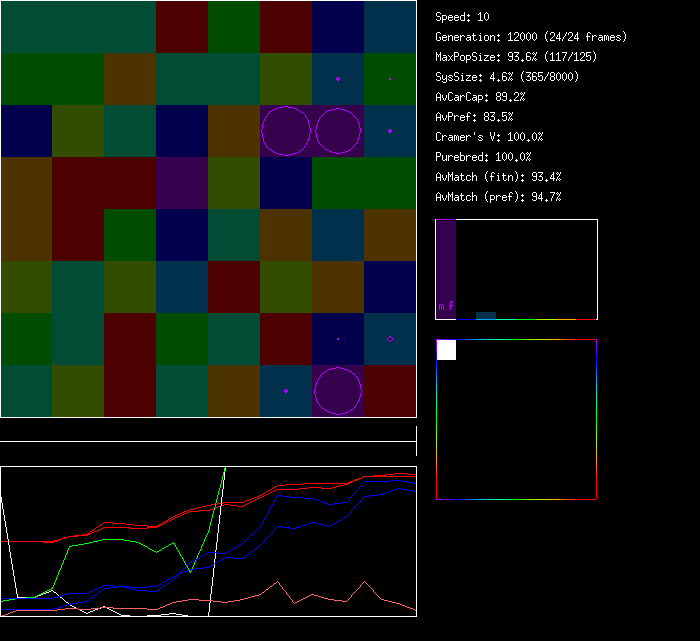Viewport: 700px width, 641px height.
Task: Select the left circle of the adjacent pair
Action: [x=286, y=131]
